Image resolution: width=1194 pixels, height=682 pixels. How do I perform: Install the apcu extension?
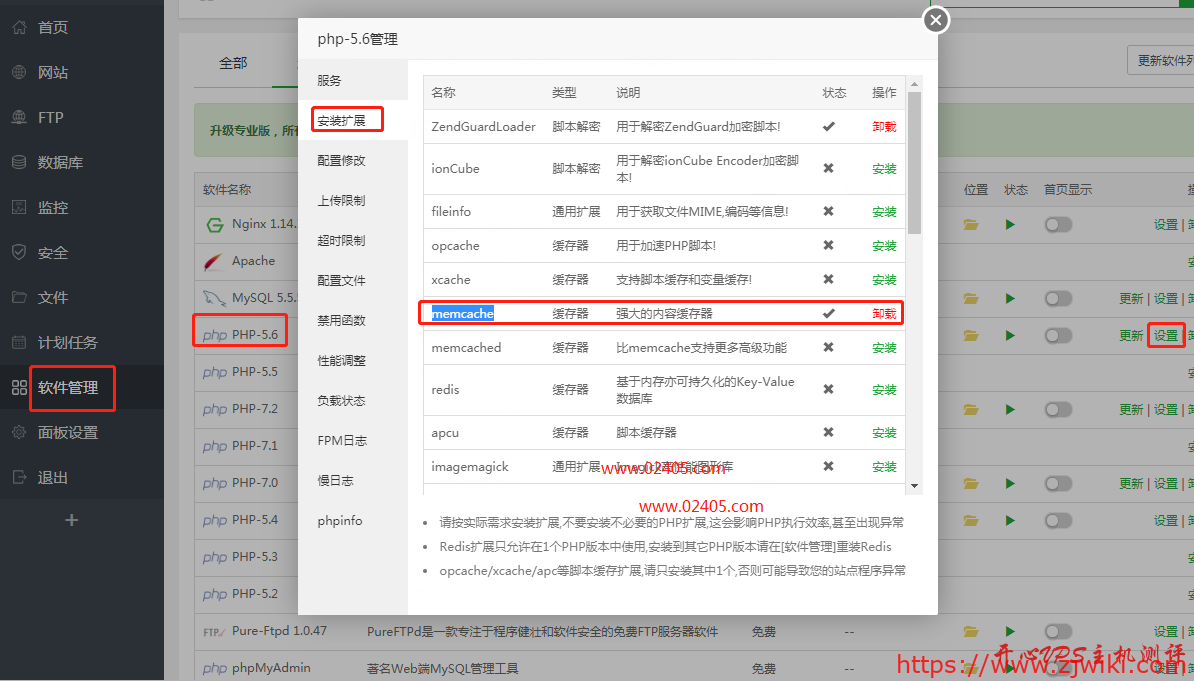click(x=884, y=433)
